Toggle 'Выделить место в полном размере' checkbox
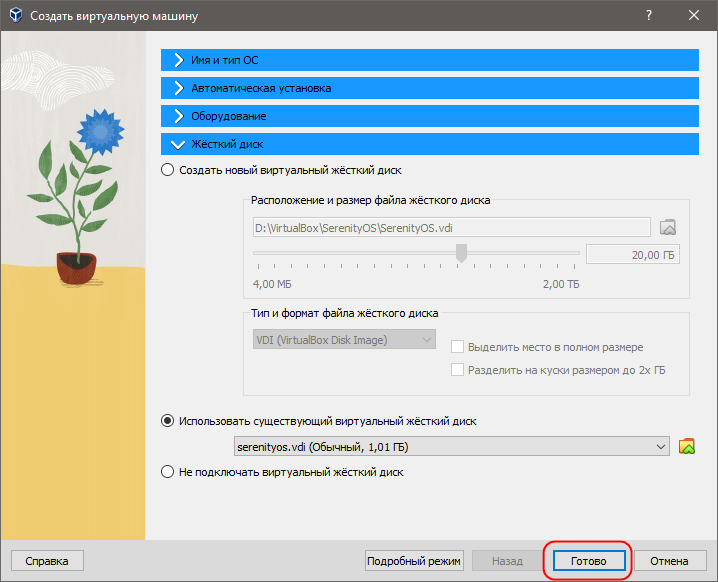Image resolution: width=718 pixels, height=582 pixels. (457, 347)
